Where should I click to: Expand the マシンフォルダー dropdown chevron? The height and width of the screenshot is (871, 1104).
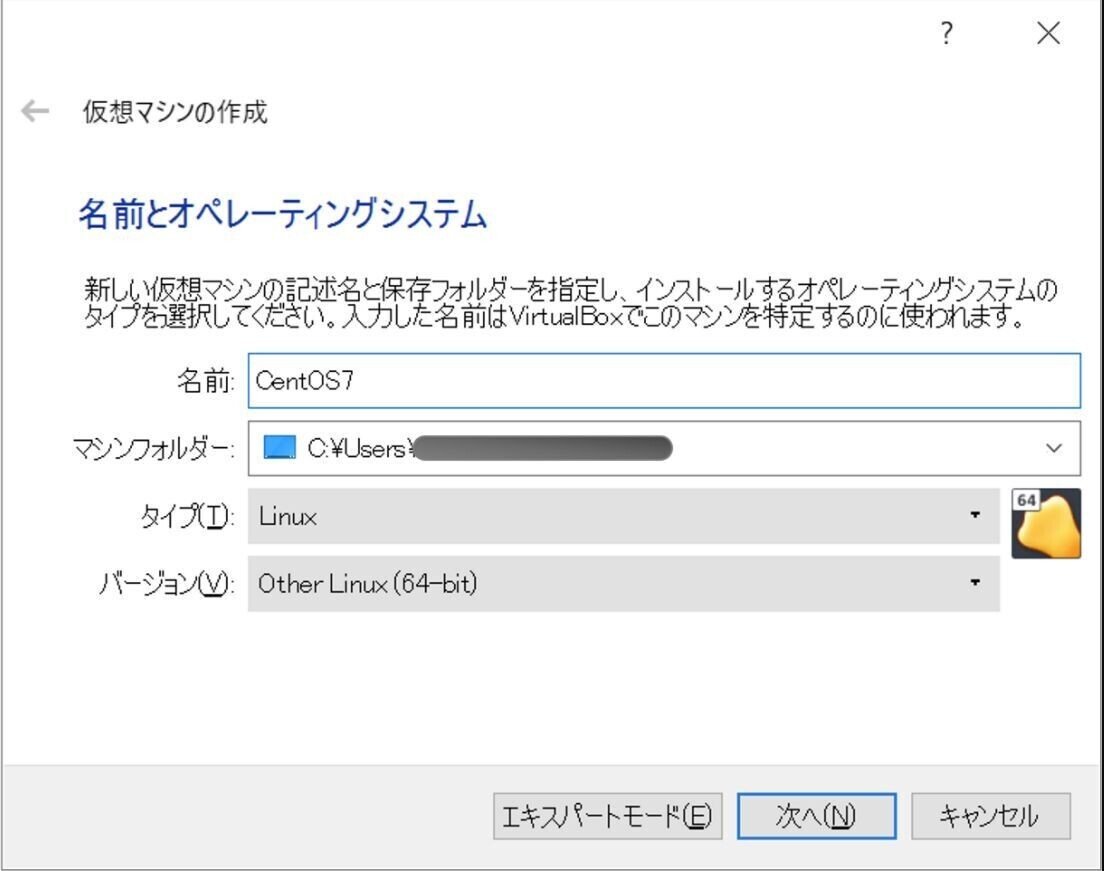tap(1053, 448)
